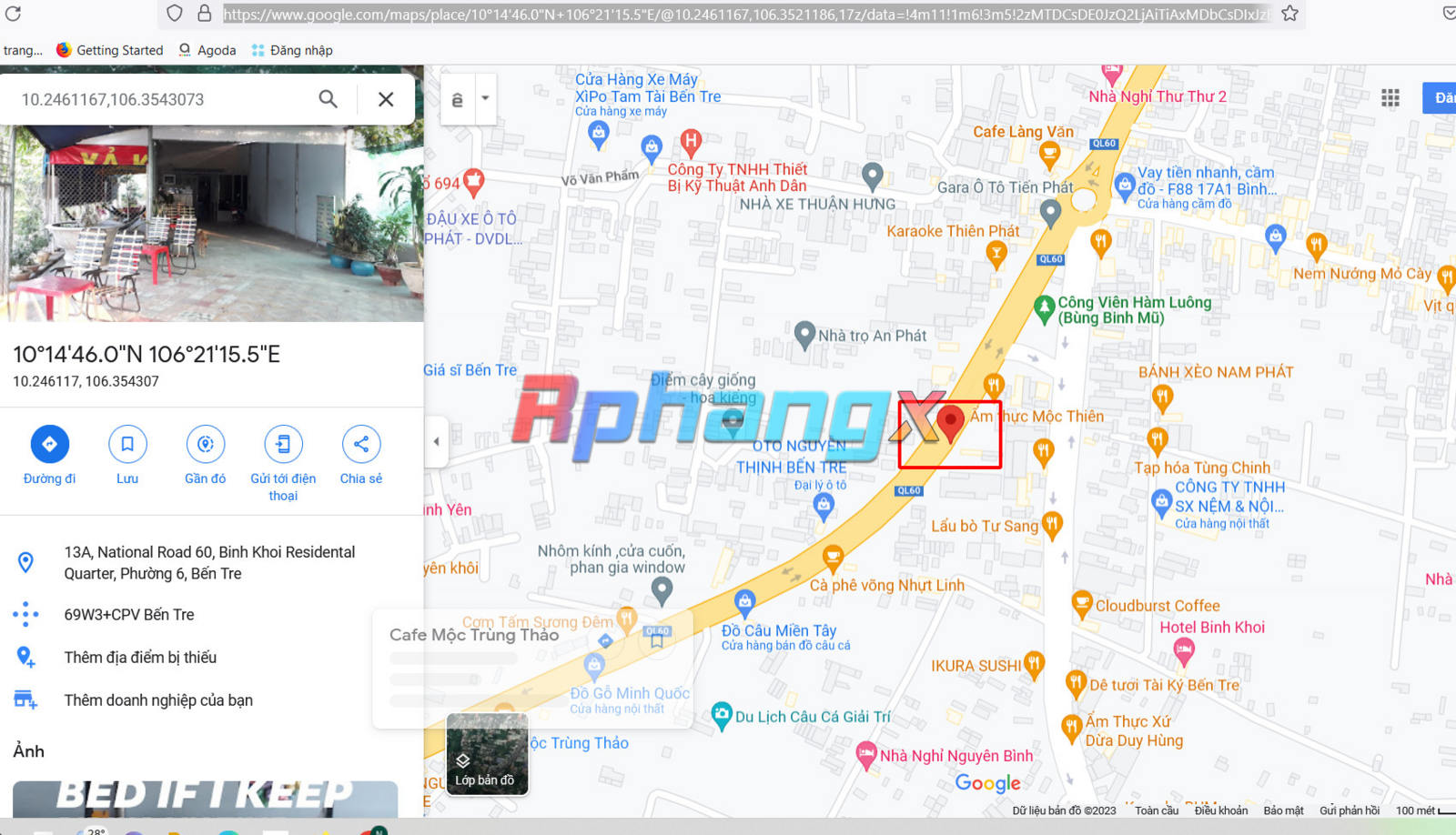1456x835 pixels.
Task: Click the Đường đi directions icon
Action: tap(50, 444)
